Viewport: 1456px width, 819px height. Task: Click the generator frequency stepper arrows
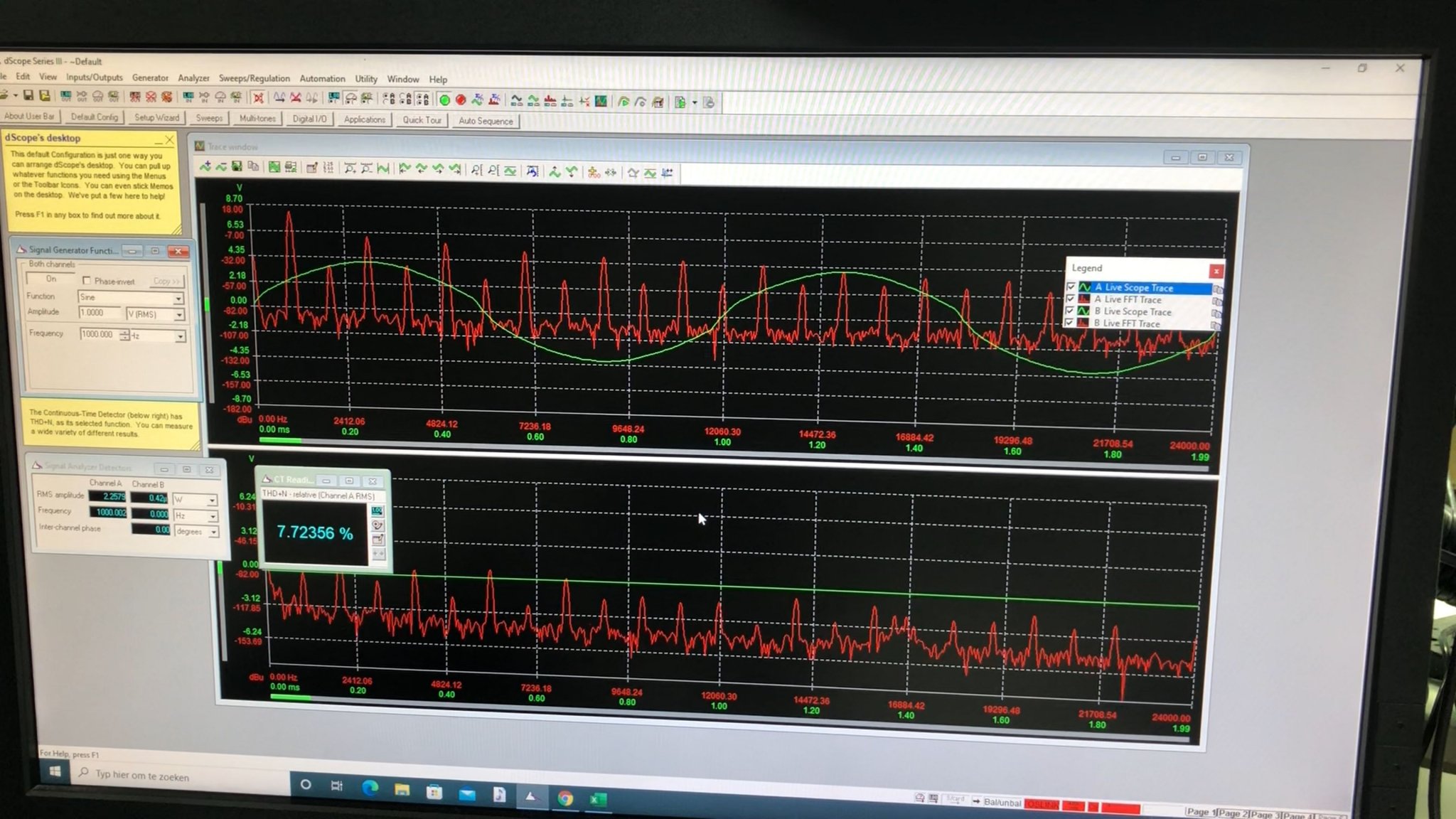point(124,335)
